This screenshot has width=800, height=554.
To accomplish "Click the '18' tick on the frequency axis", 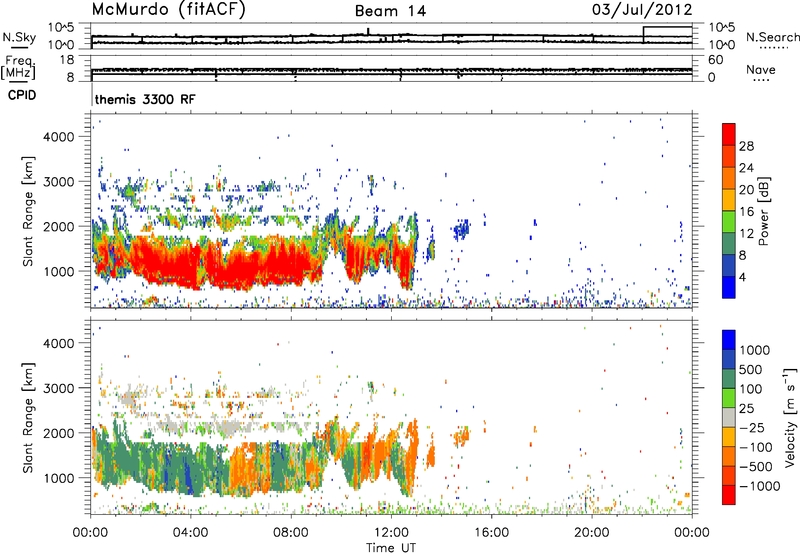I will tap(67, 60).
